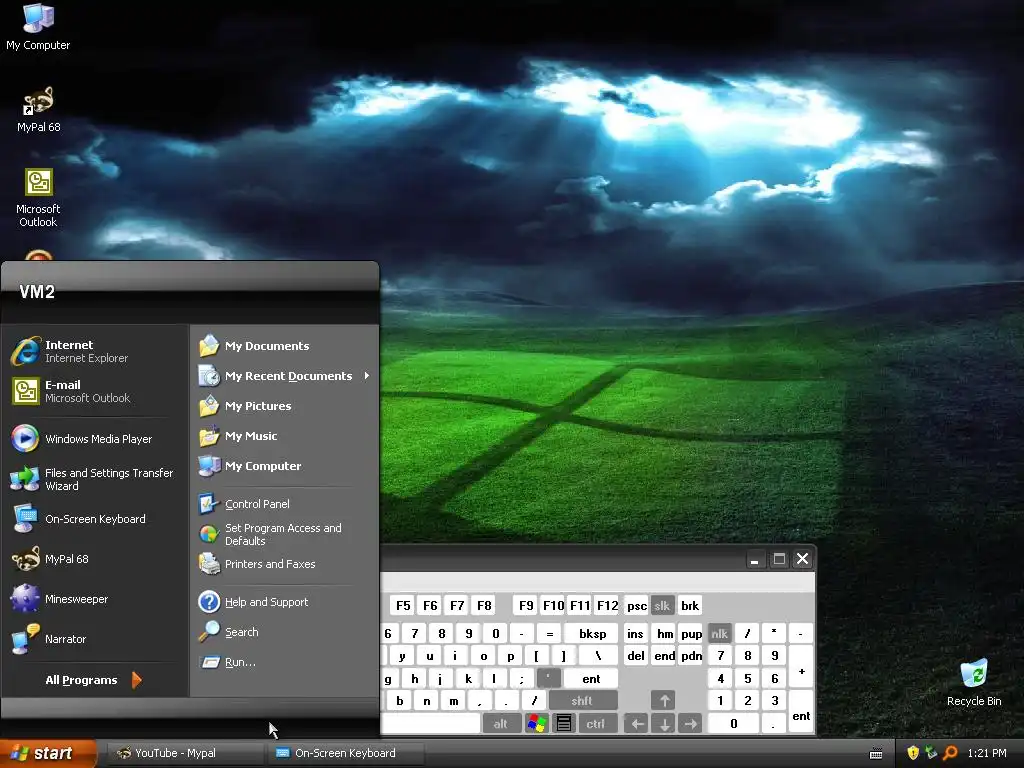Click the right arrow key on On-Screen Keyboard
This screenshot has width=1024, height=768.
[x=691, y=724]
